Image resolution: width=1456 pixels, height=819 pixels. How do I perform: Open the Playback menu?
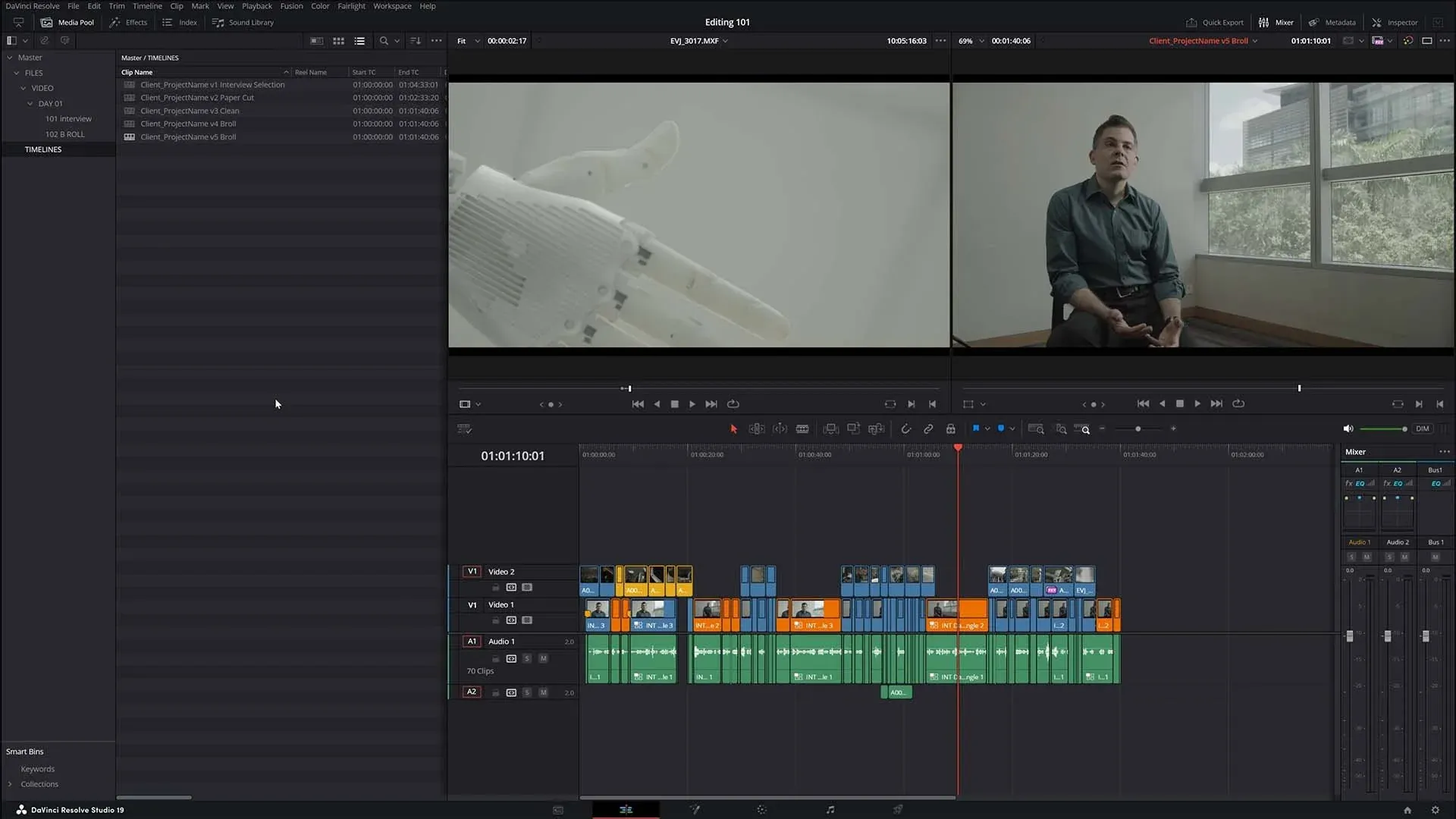coord(256,6)
